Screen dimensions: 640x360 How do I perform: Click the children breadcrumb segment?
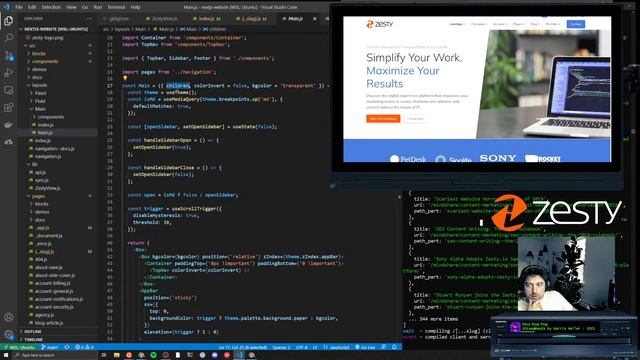[x=215, y=29]
